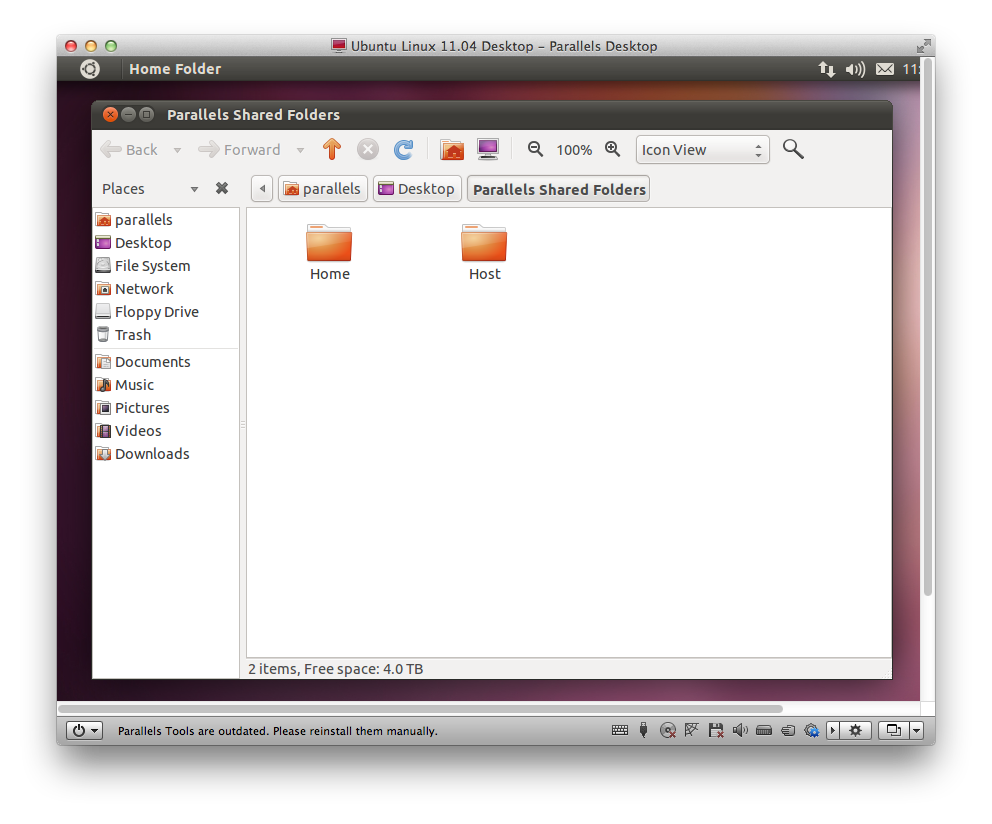Screen dimensions: 992x824
Task: Select parallels in the Places sidebar
Action: click(x=166, y=220)
